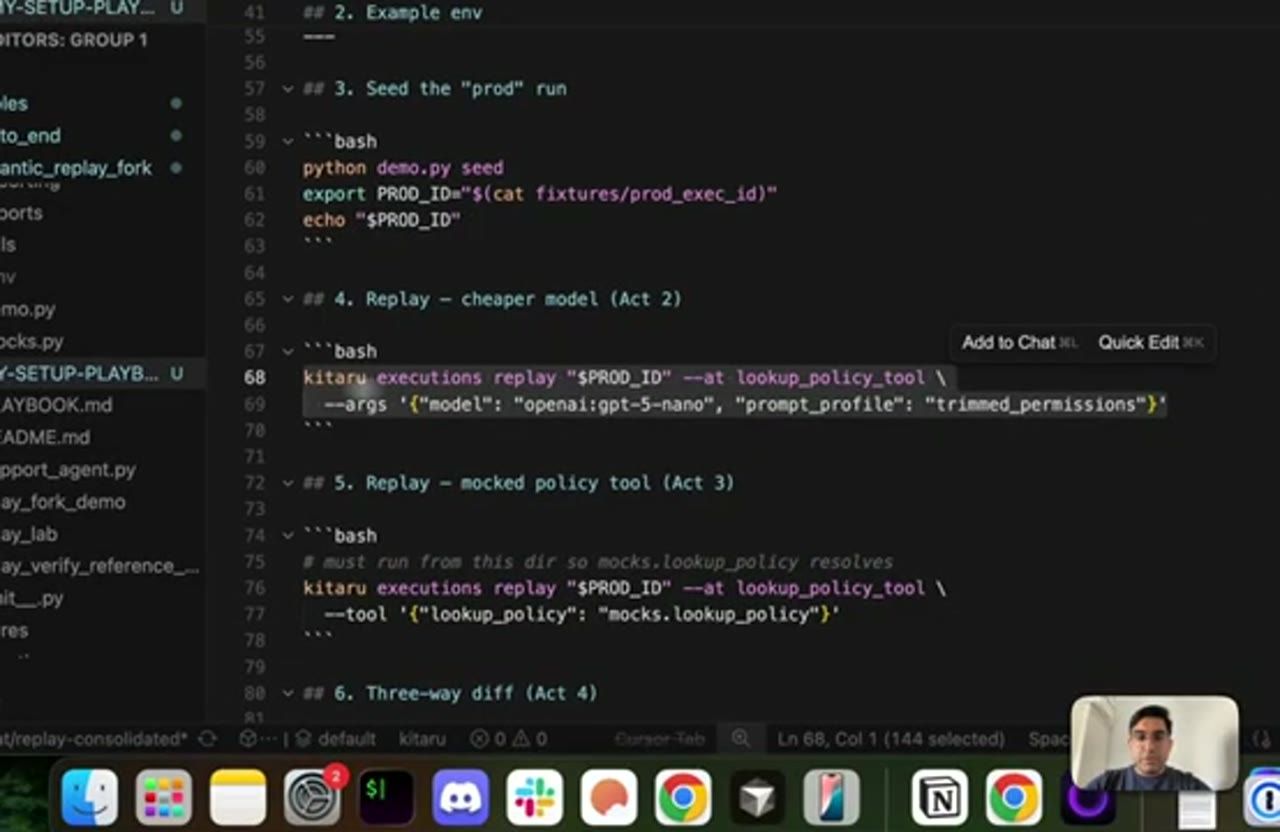Open the orange circular app in the dock

point(609,797)
